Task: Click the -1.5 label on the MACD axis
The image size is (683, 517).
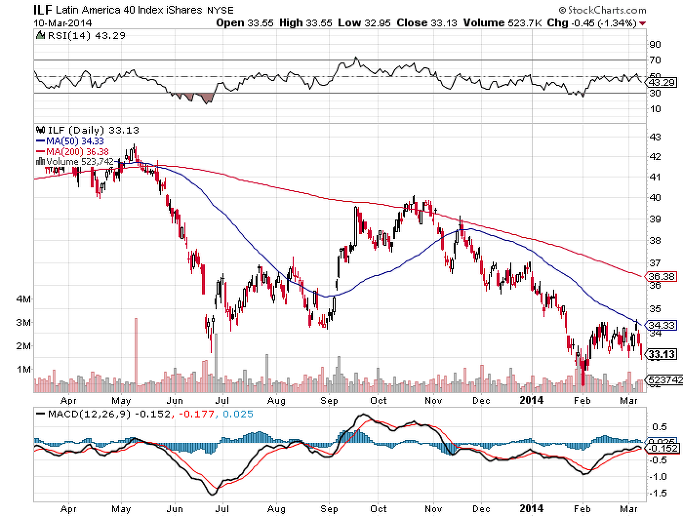Action: [x=658, y=493]
